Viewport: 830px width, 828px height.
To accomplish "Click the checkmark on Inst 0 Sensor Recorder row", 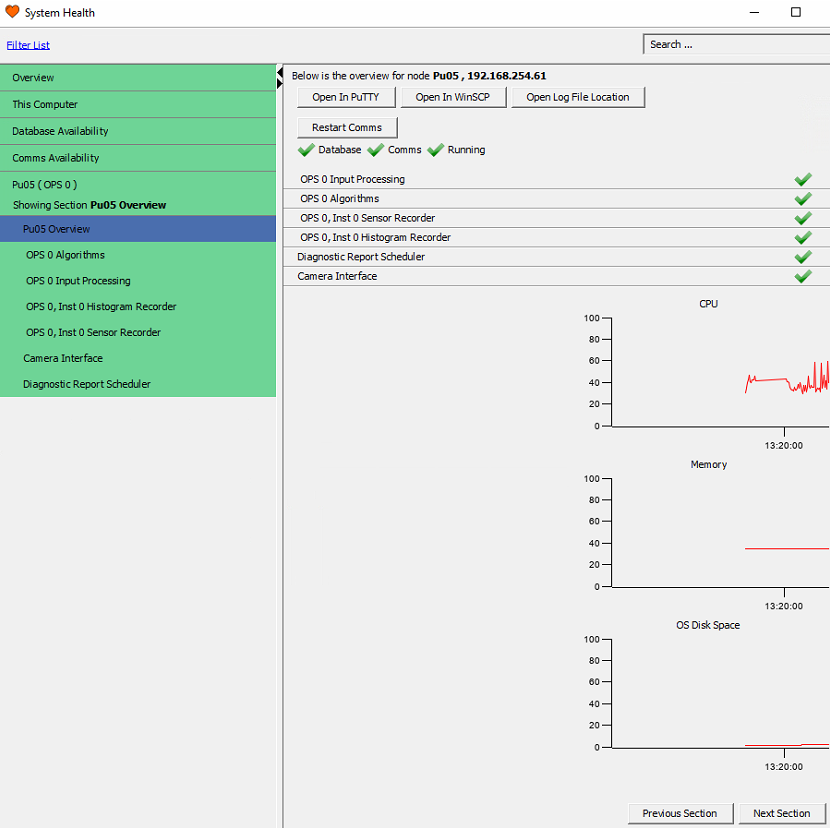I will [803, 218].
